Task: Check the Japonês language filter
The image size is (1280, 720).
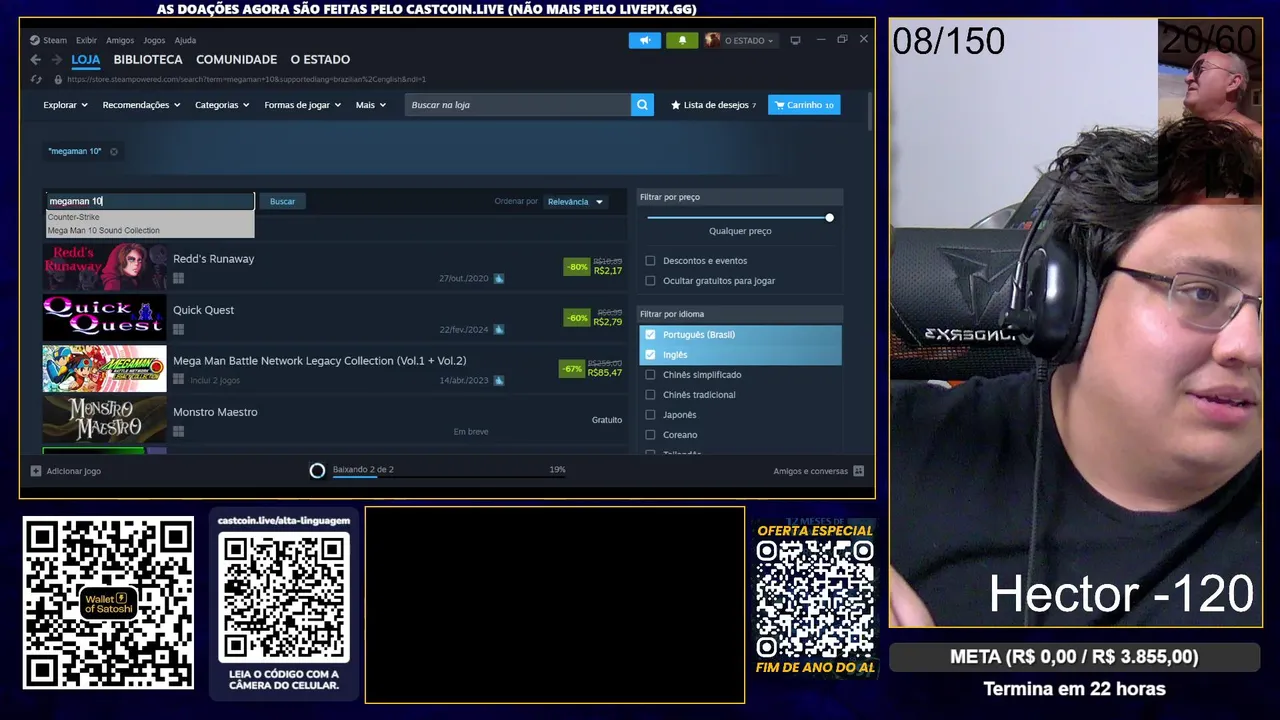Action: click(650, 415)
